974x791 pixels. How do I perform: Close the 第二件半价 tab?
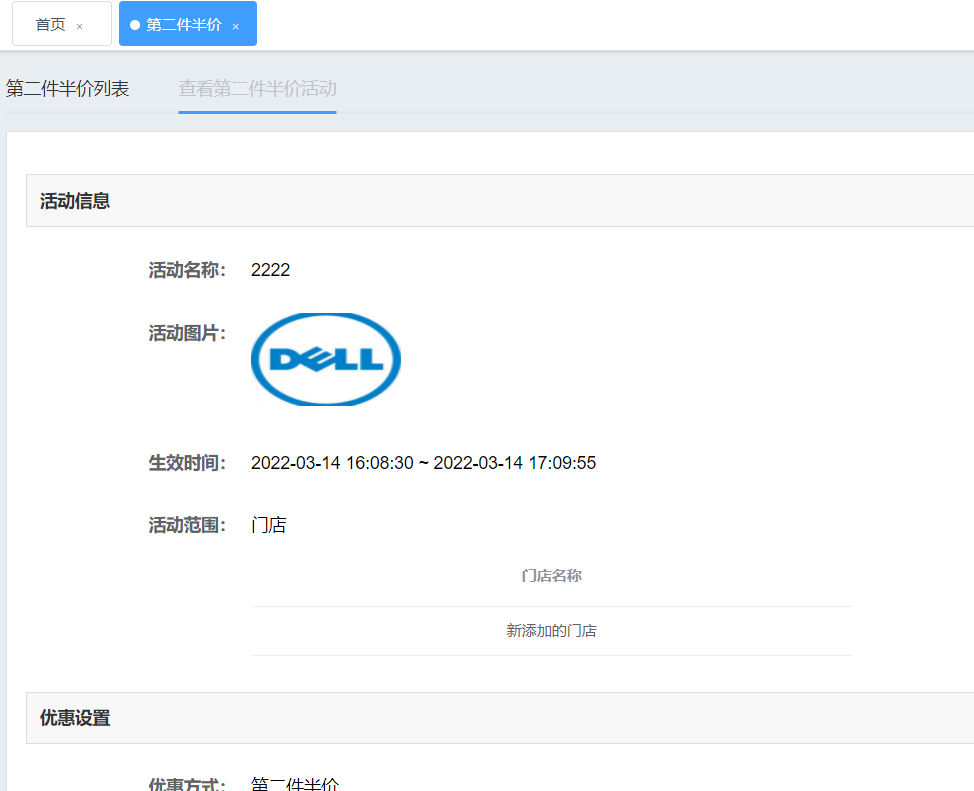(235, 26)
